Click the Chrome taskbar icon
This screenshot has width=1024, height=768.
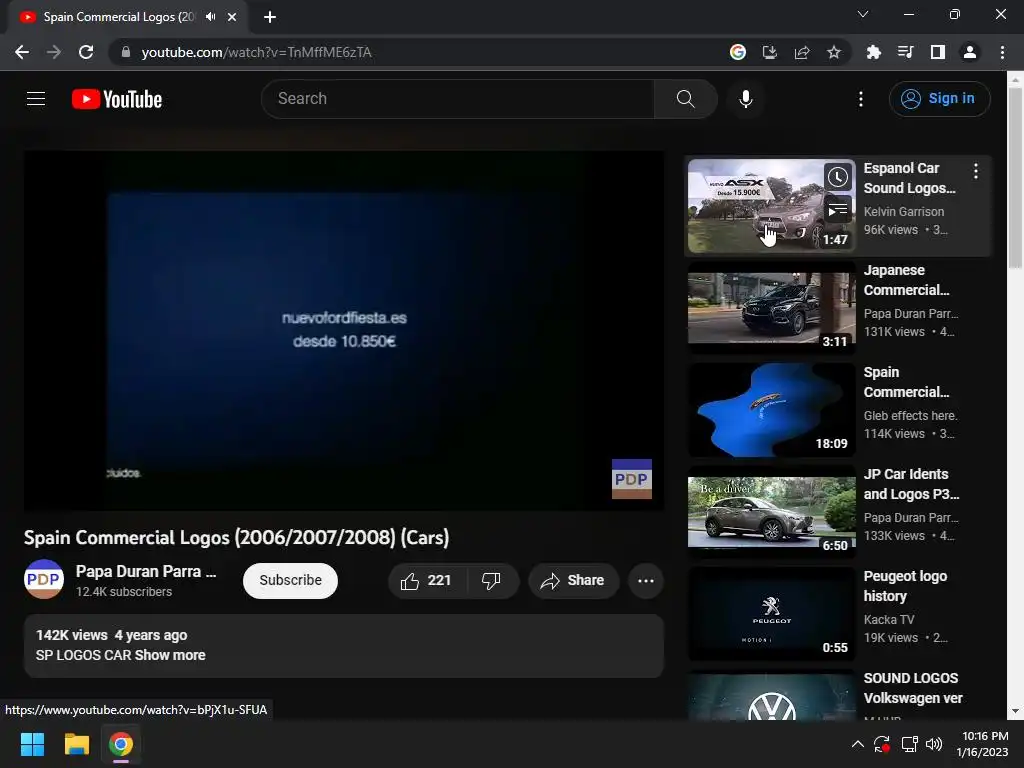(121, 744)
